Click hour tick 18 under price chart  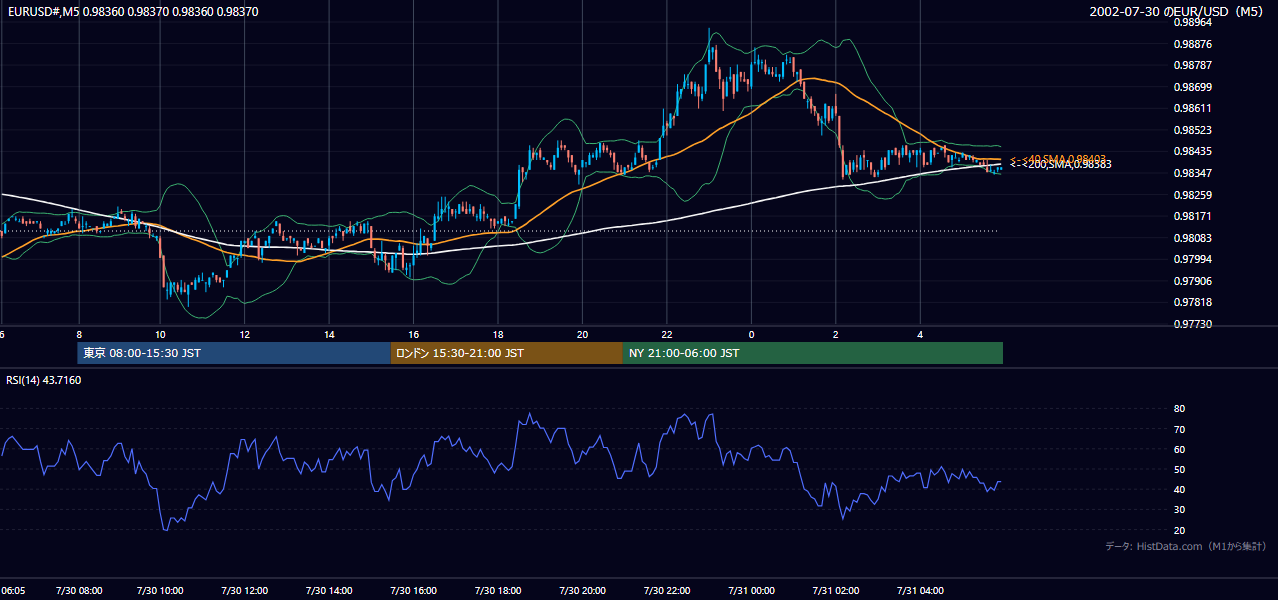pyautogui.click(x=497, y=334)
